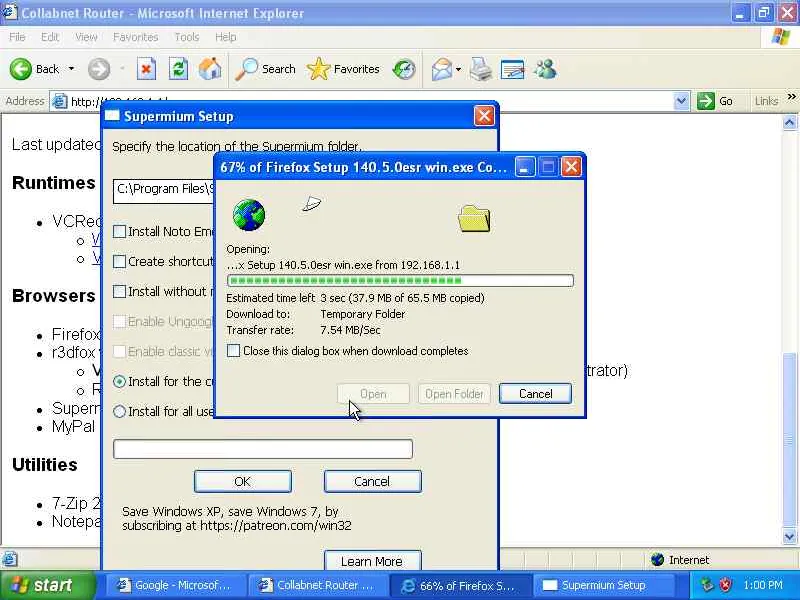Refresh the page in Internet Explorer
800x600 pixels.
click(178, 69)
